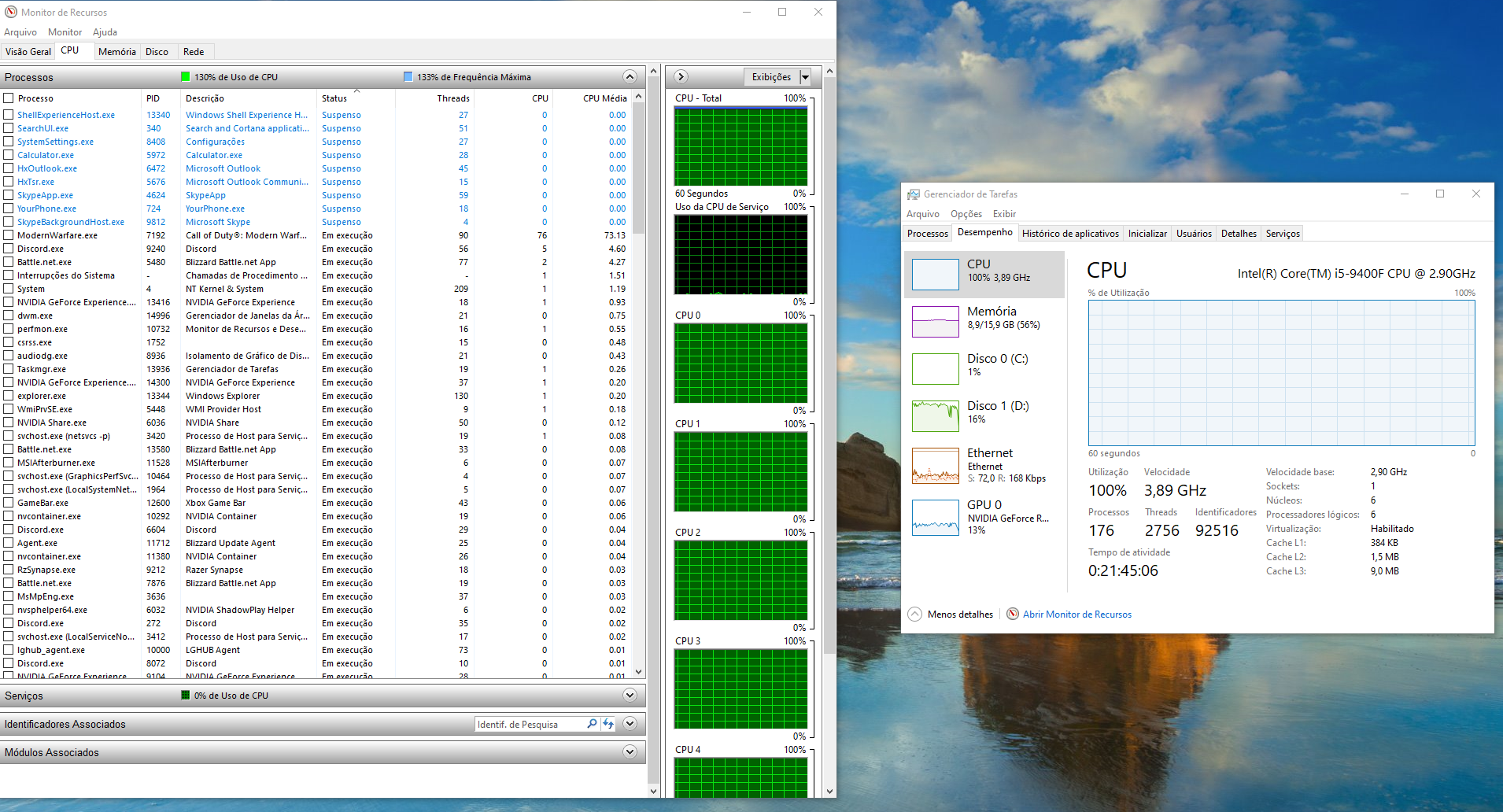The height and width of the screenshot is (812, 1503).
Task: Open the Exibições dropdown arrow
Action: [x=805, y=77]
